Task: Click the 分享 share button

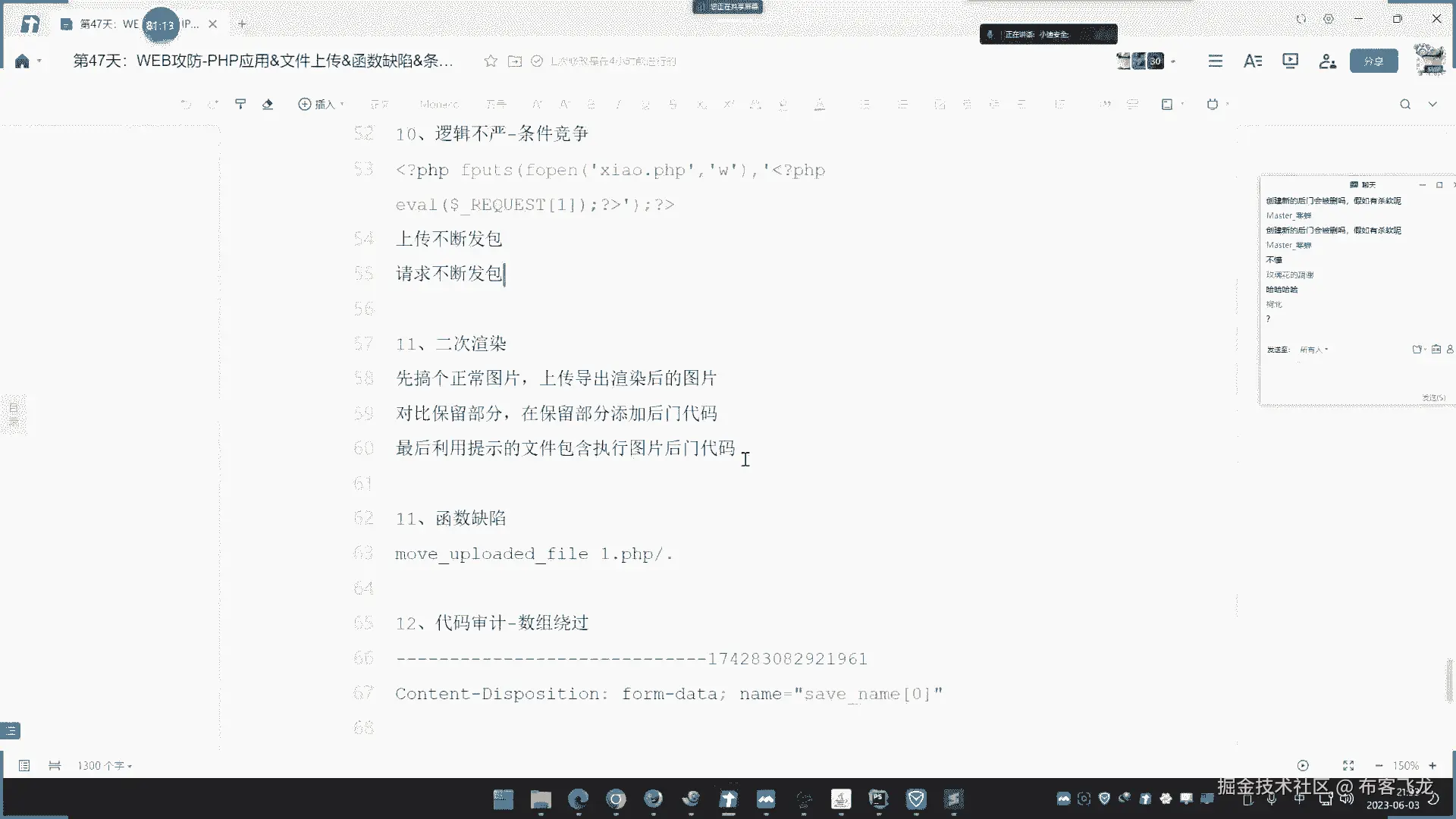Action: [x=1373, y=61]
